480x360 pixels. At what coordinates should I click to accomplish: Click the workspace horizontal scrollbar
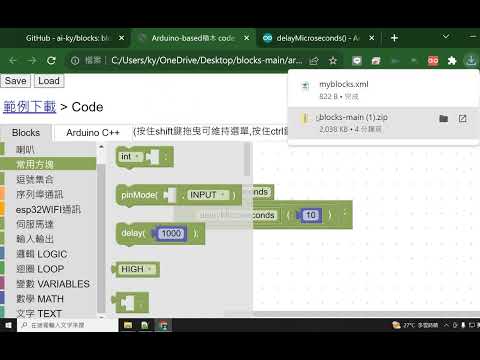pyautogui.click(x=367, y=314)
